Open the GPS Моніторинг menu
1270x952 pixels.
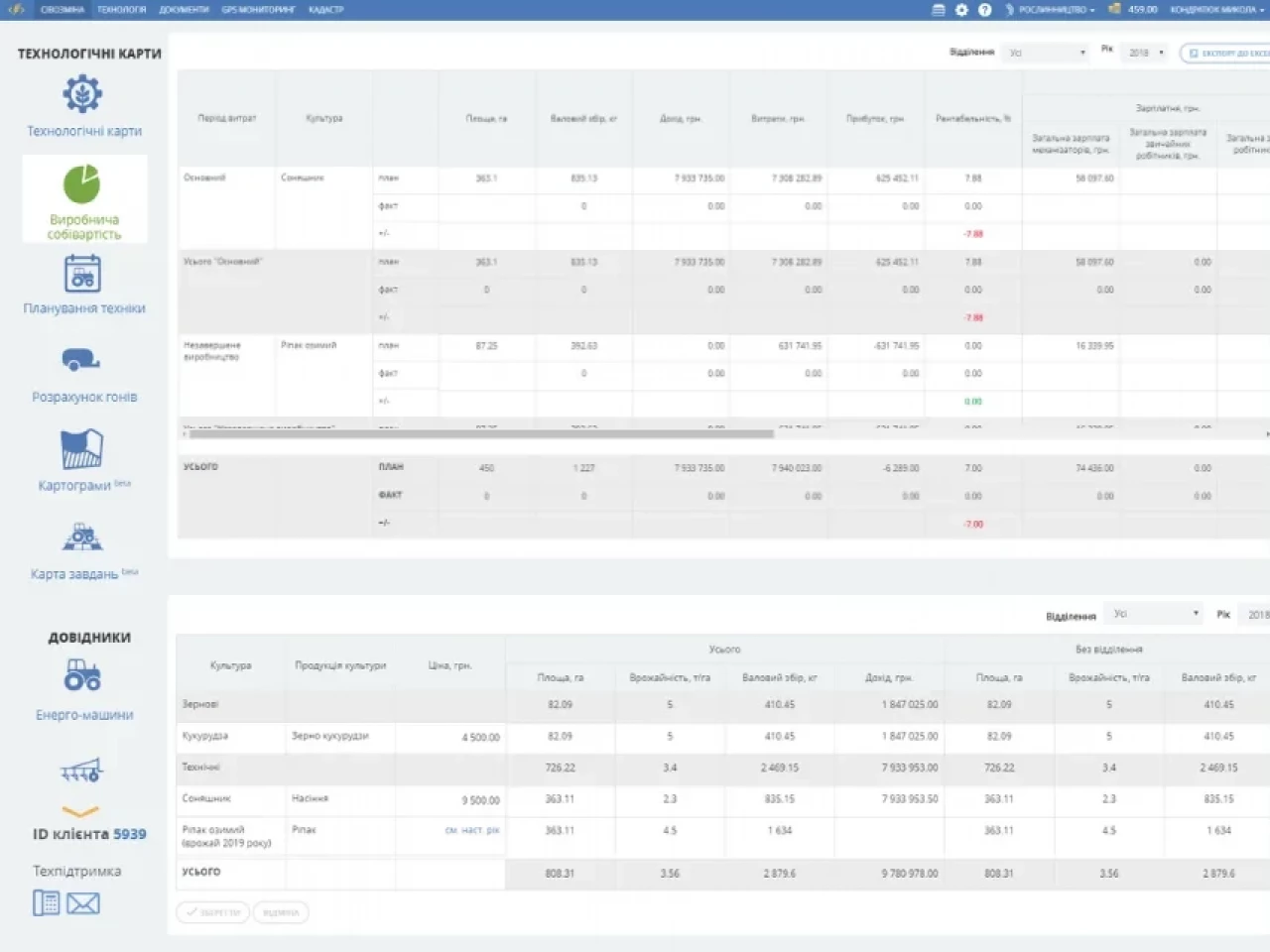pyautogui.click(x=258, y=10)
